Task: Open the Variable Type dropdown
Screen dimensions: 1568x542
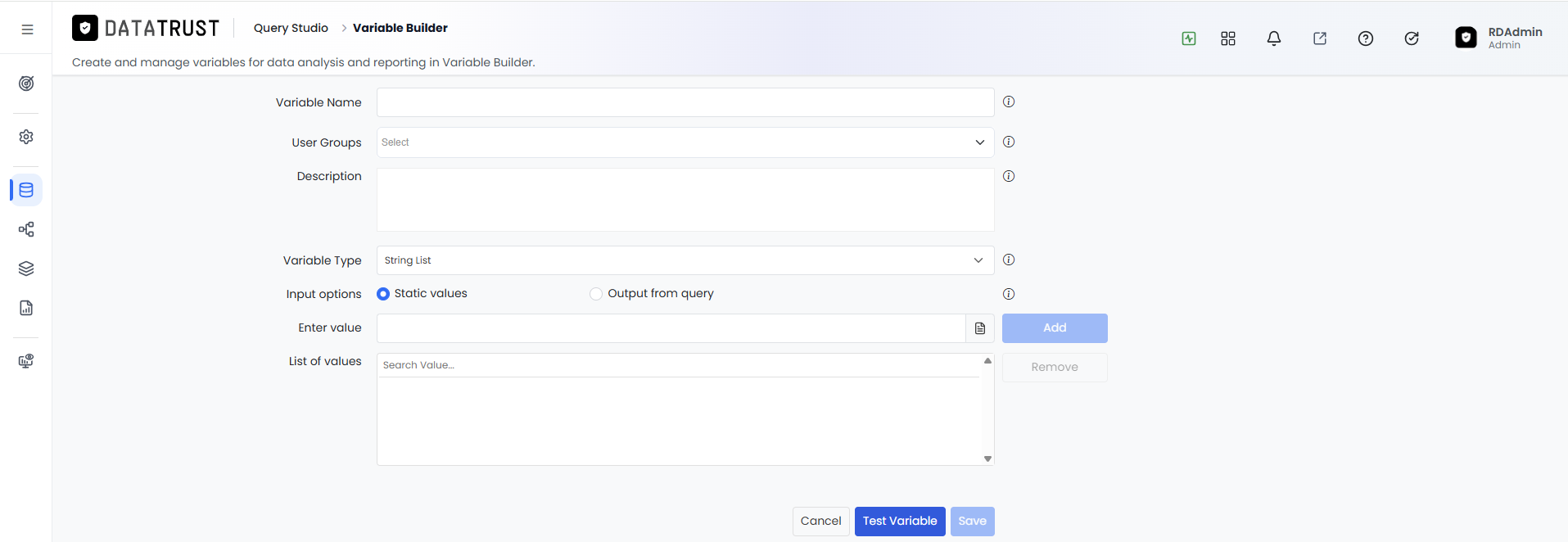Action: pyautogui.click(x=685, y=260)
